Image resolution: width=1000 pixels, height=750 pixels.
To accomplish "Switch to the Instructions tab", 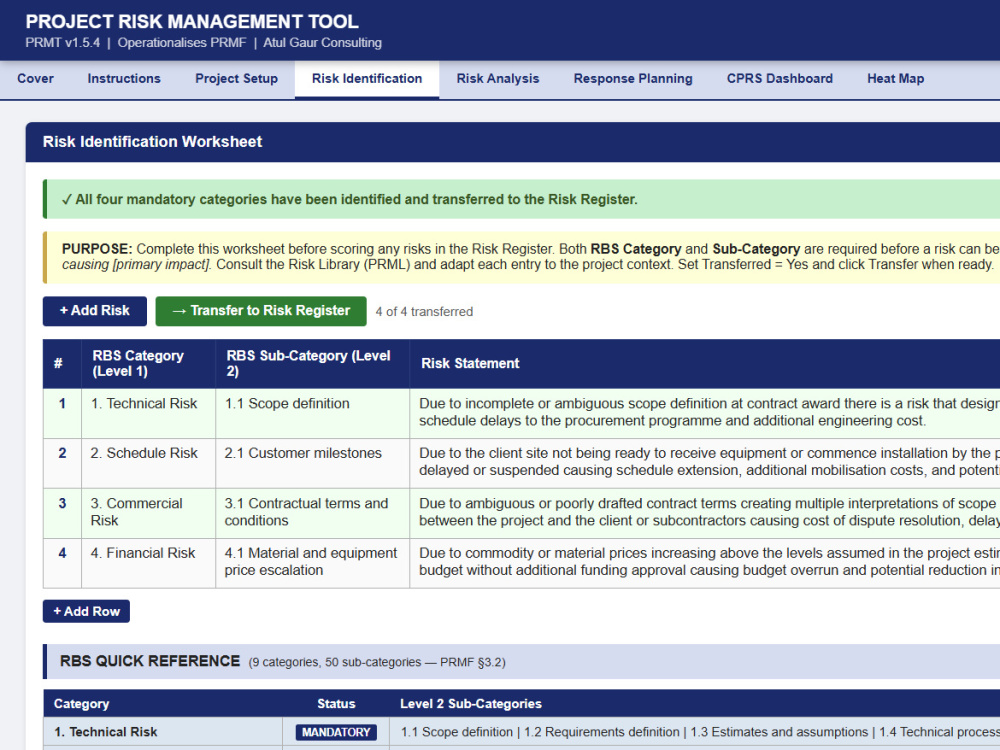I will pos(124,78).
